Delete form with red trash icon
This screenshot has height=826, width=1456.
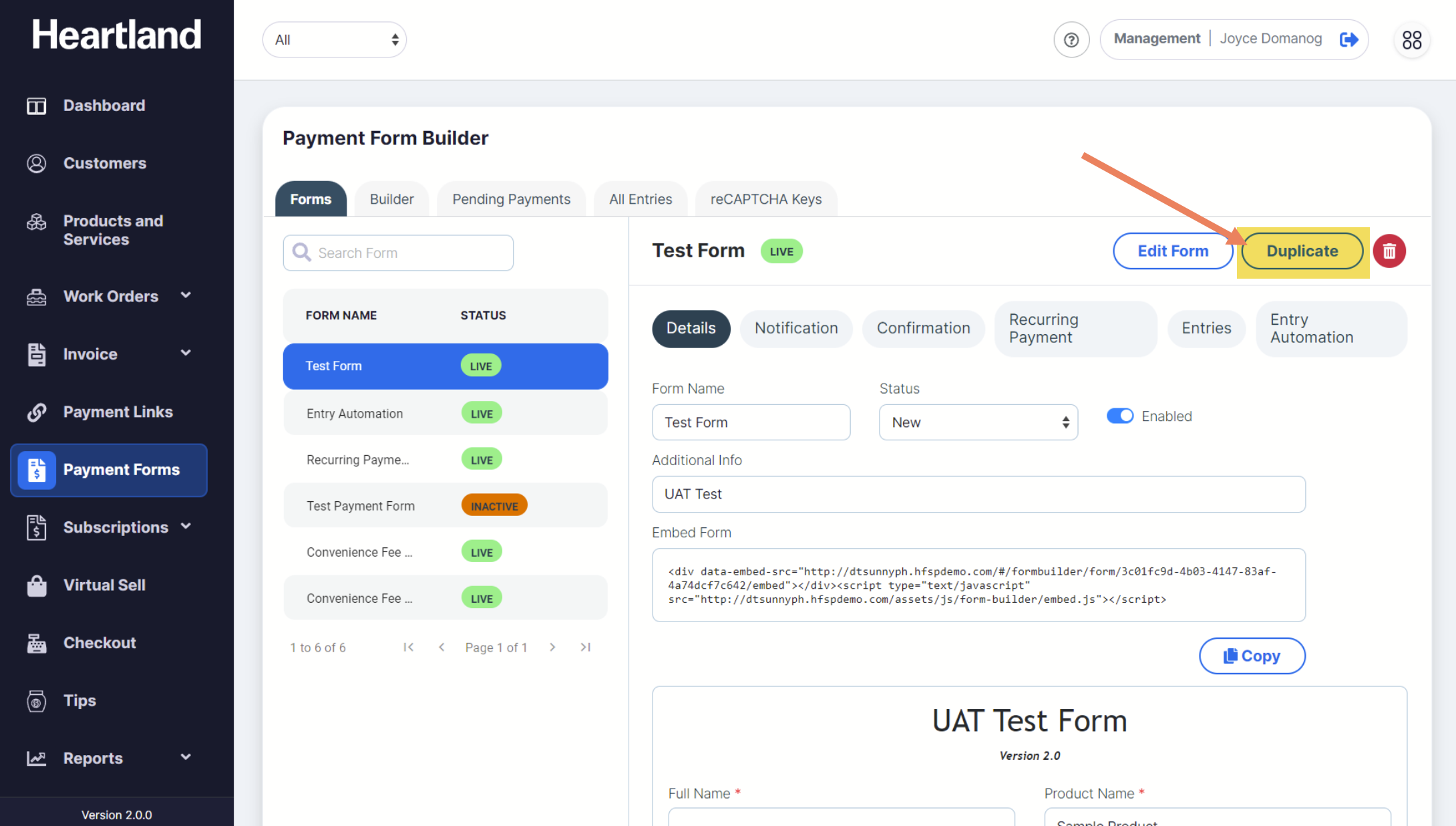[1389, 251]
